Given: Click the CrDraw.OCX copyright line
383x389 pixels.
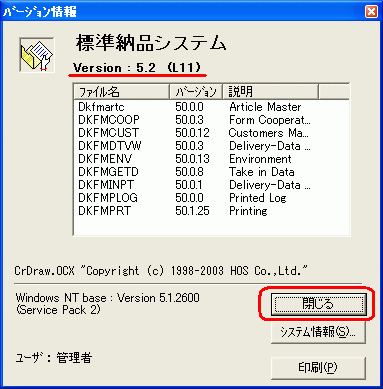Looking at the screenshot, I should coord(161,271).
